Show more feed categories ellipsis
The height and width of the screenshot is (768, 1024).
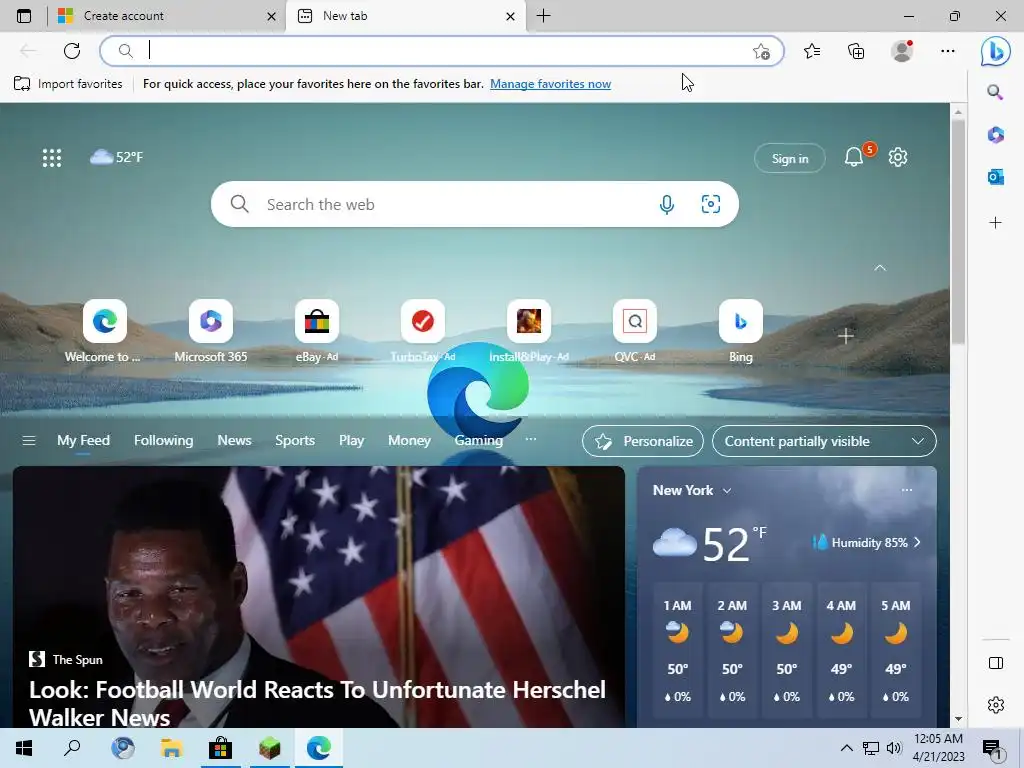531,440
